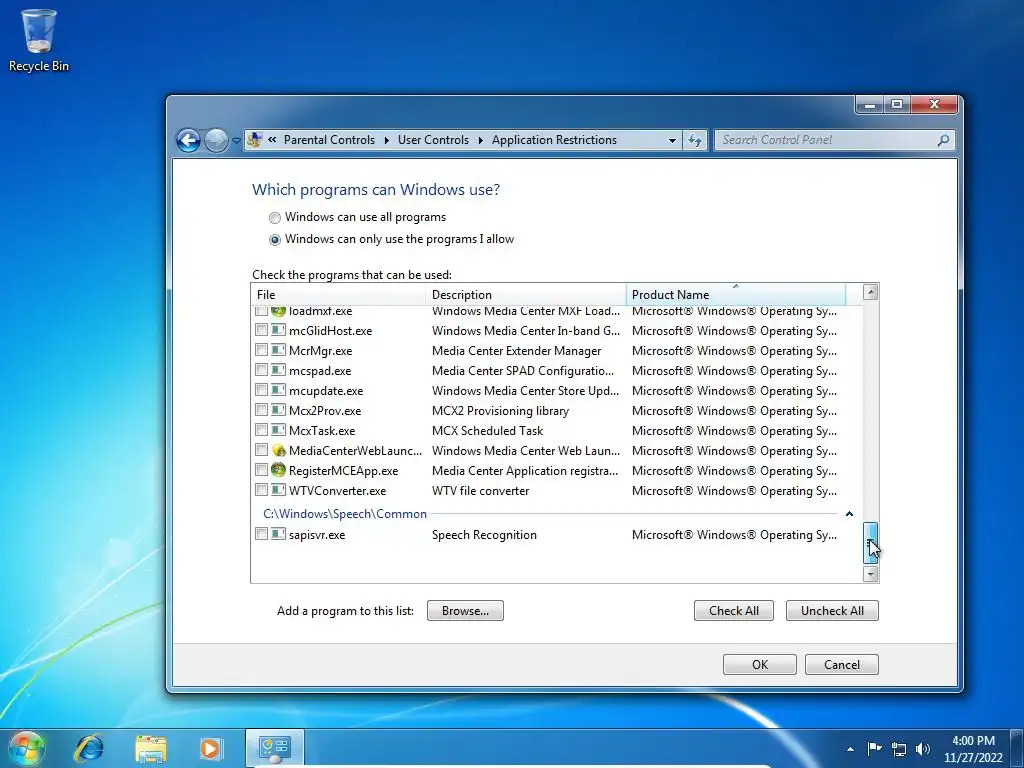Sort the list by Description column
Viewport: 1024px width, 768px height.
[x=526, y=295]
